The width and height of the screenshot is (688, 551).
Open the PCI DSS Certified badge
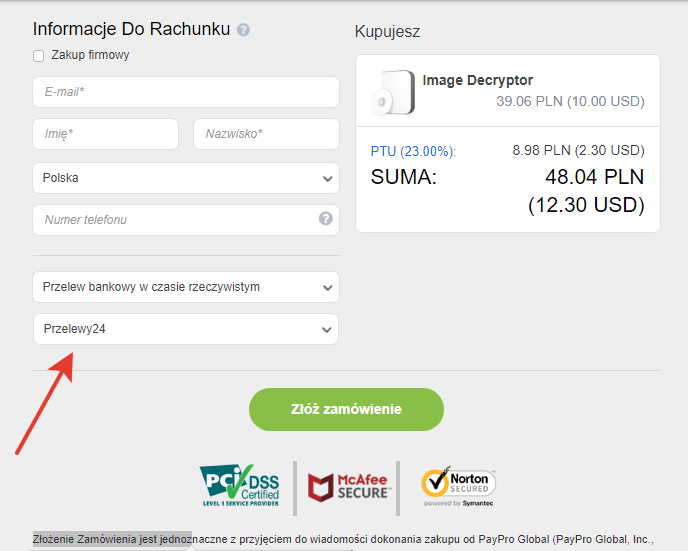(x=238, y=484)
